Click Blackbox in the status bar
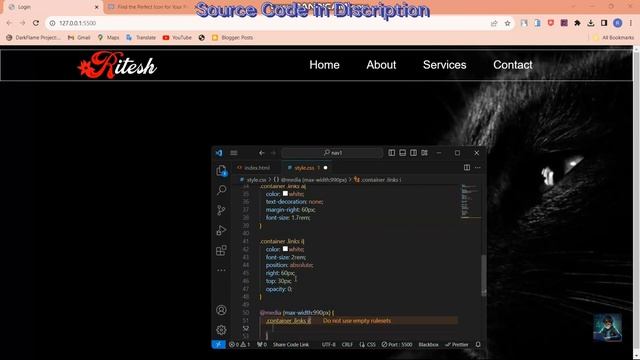The width and height of the screenshot is (640, 360). pos(428,344)
